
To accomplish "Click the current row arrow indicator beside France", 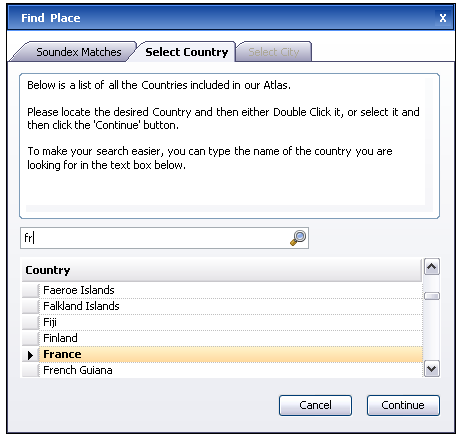I will coord(31,355).
